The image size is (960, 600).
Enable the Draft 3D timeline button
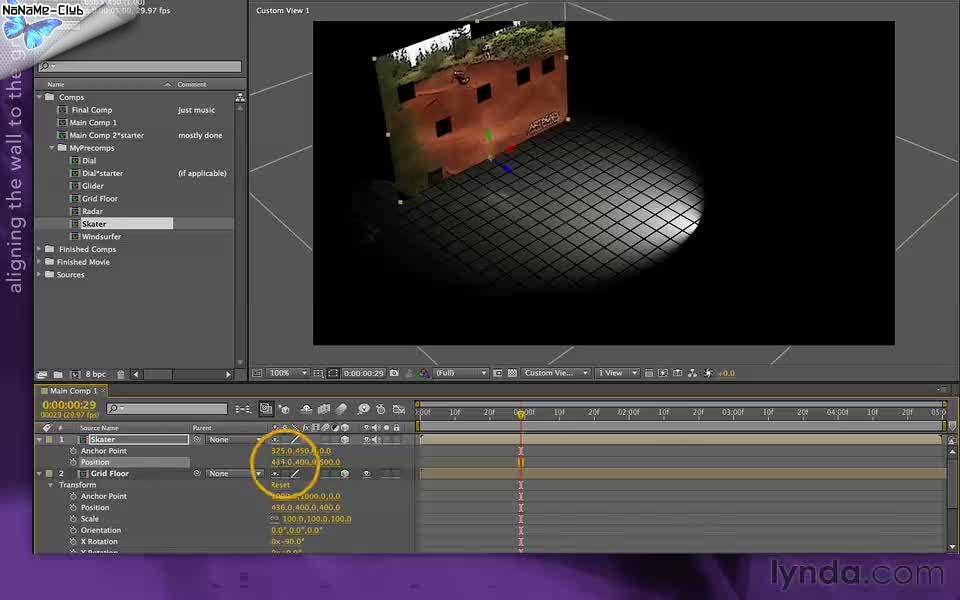pos(284,409)
